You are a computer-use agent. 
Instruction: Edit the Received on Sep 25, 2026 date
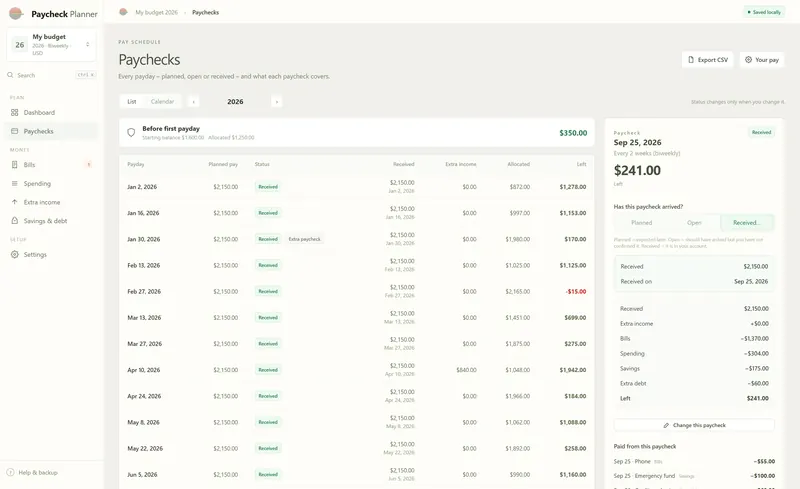click(x=694, y=281)
